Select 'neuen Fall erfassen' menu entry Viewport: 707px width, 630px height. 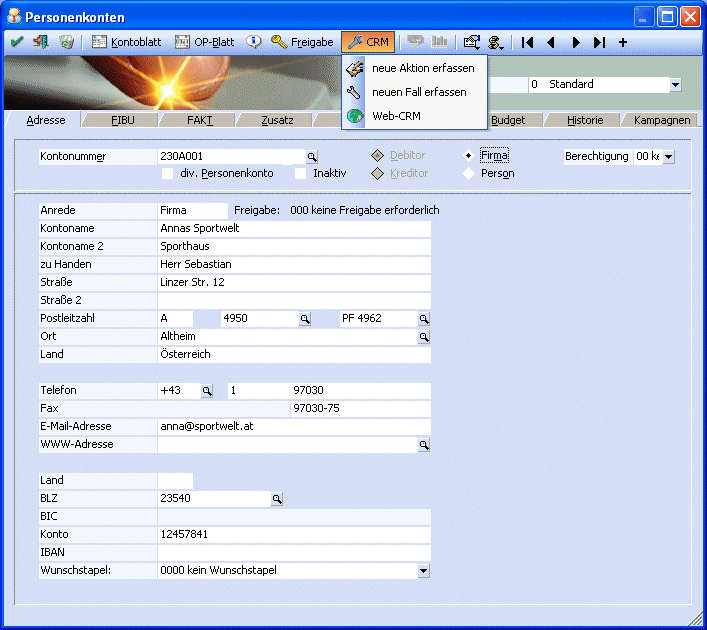pos(414,92)
